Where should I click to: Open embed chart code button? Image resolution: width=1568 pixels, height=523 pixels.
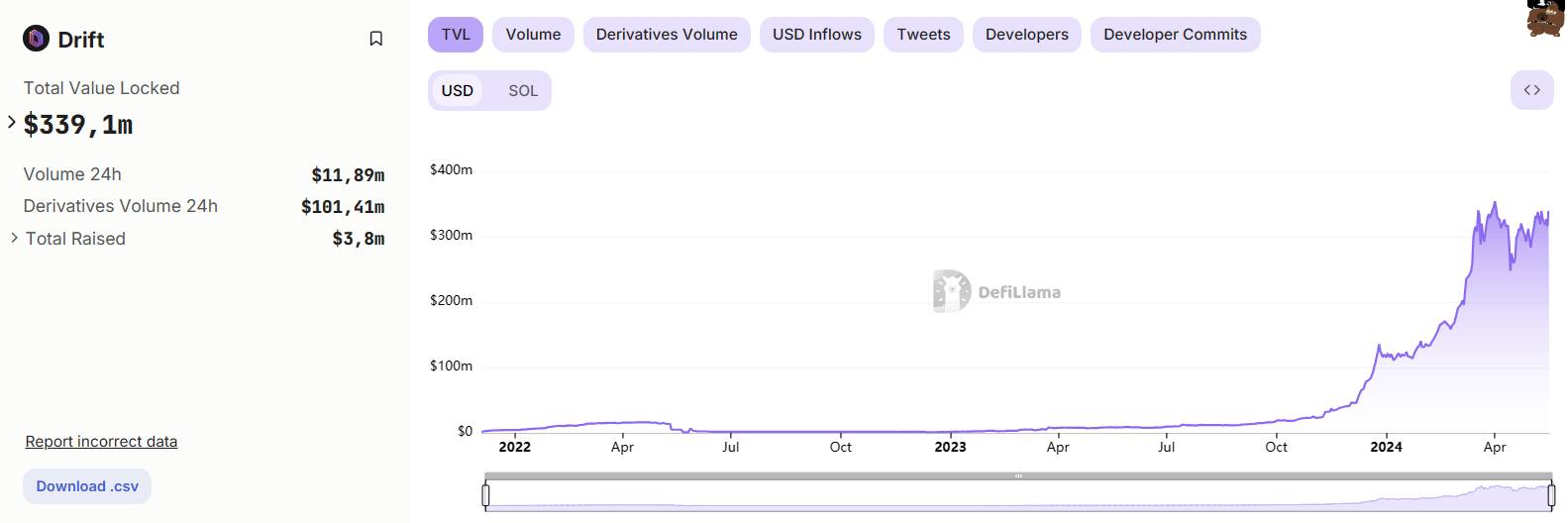1531,90
